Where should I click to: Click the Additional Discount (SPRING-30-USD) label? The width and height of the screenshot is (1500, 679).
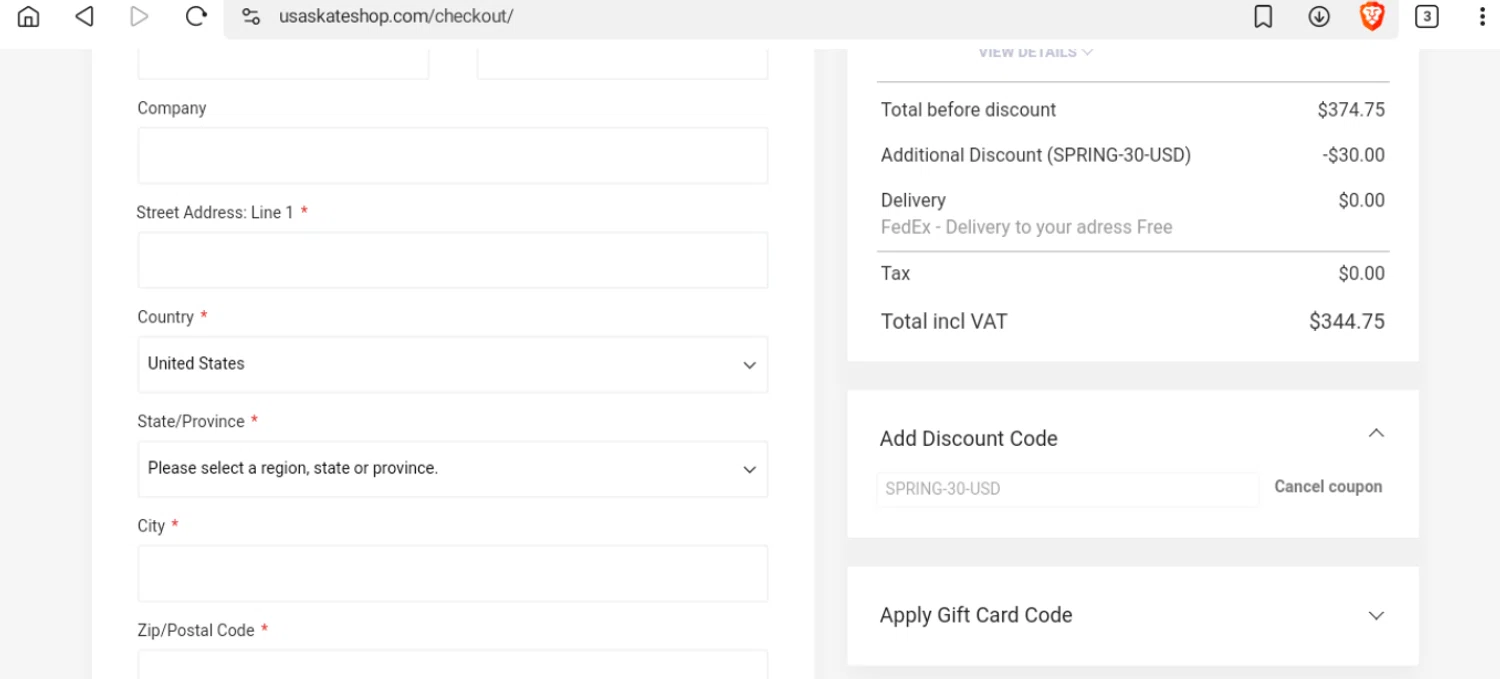[1036, 155]
